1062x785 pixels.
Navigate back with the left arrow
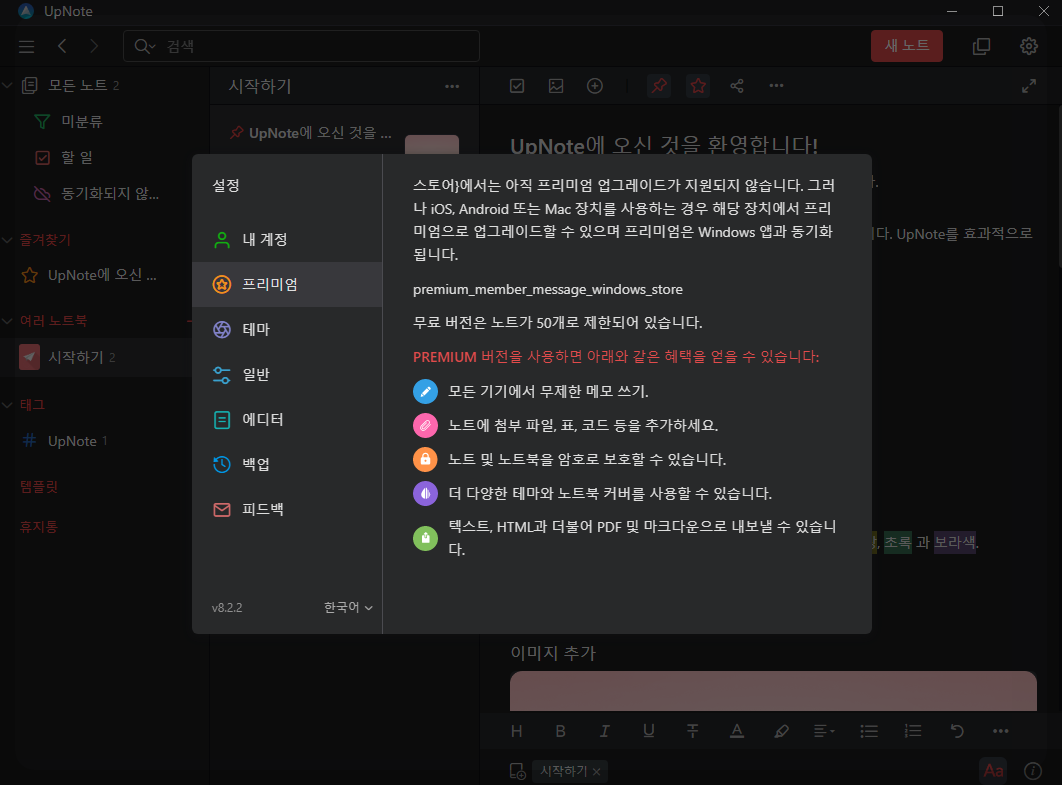click(62, 46)
